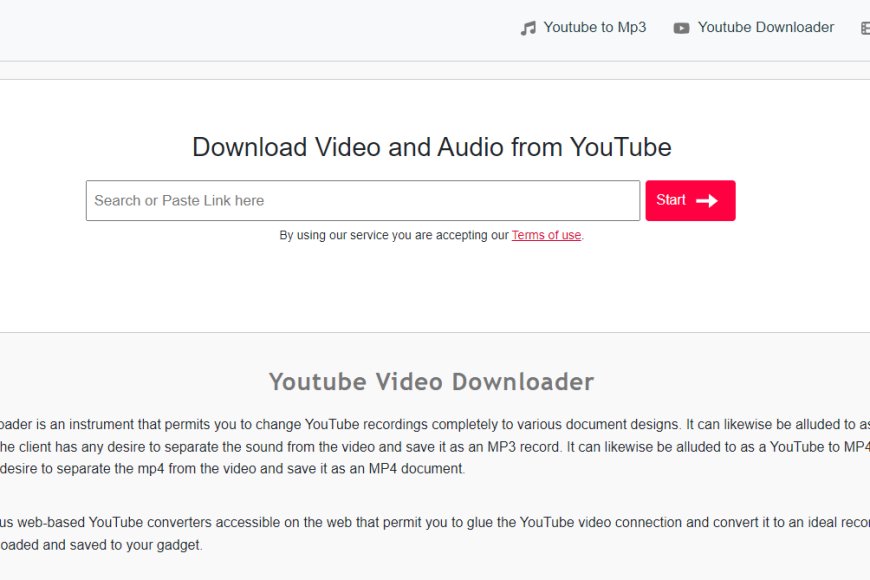Click the line ending with MP4 document
870x580 pixels.
(x=232, y=469)
